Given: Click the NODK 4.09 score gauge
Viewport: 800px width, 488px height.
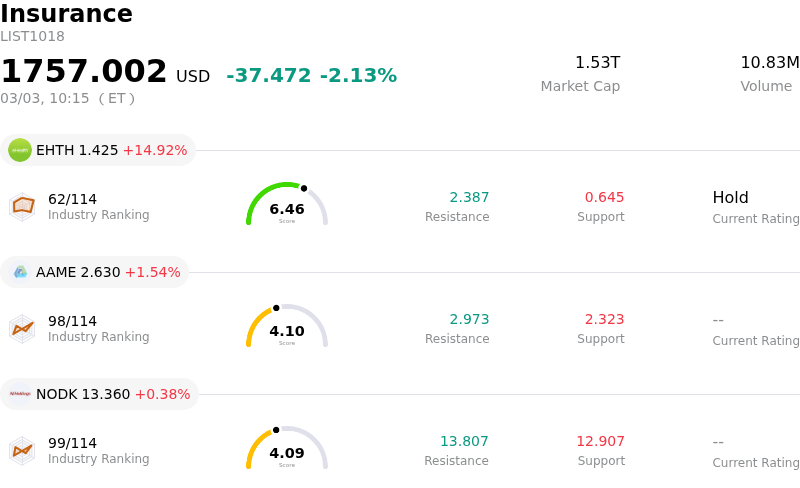Looking at the screenshot, I should (x=287, y=449).
